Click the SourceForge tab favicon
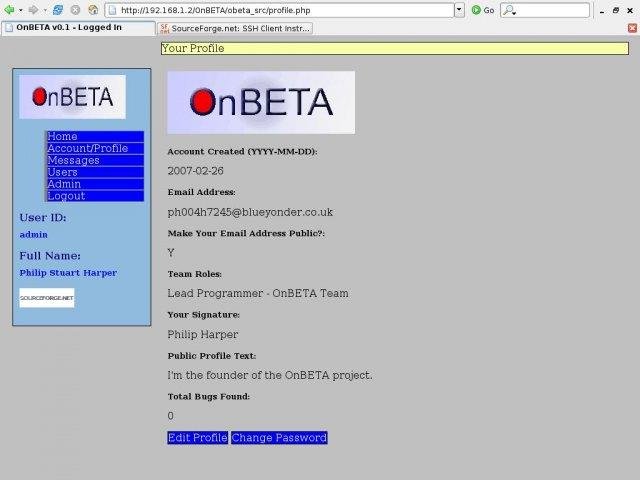This screenshot has height=480, width=640. coord(164,28)
